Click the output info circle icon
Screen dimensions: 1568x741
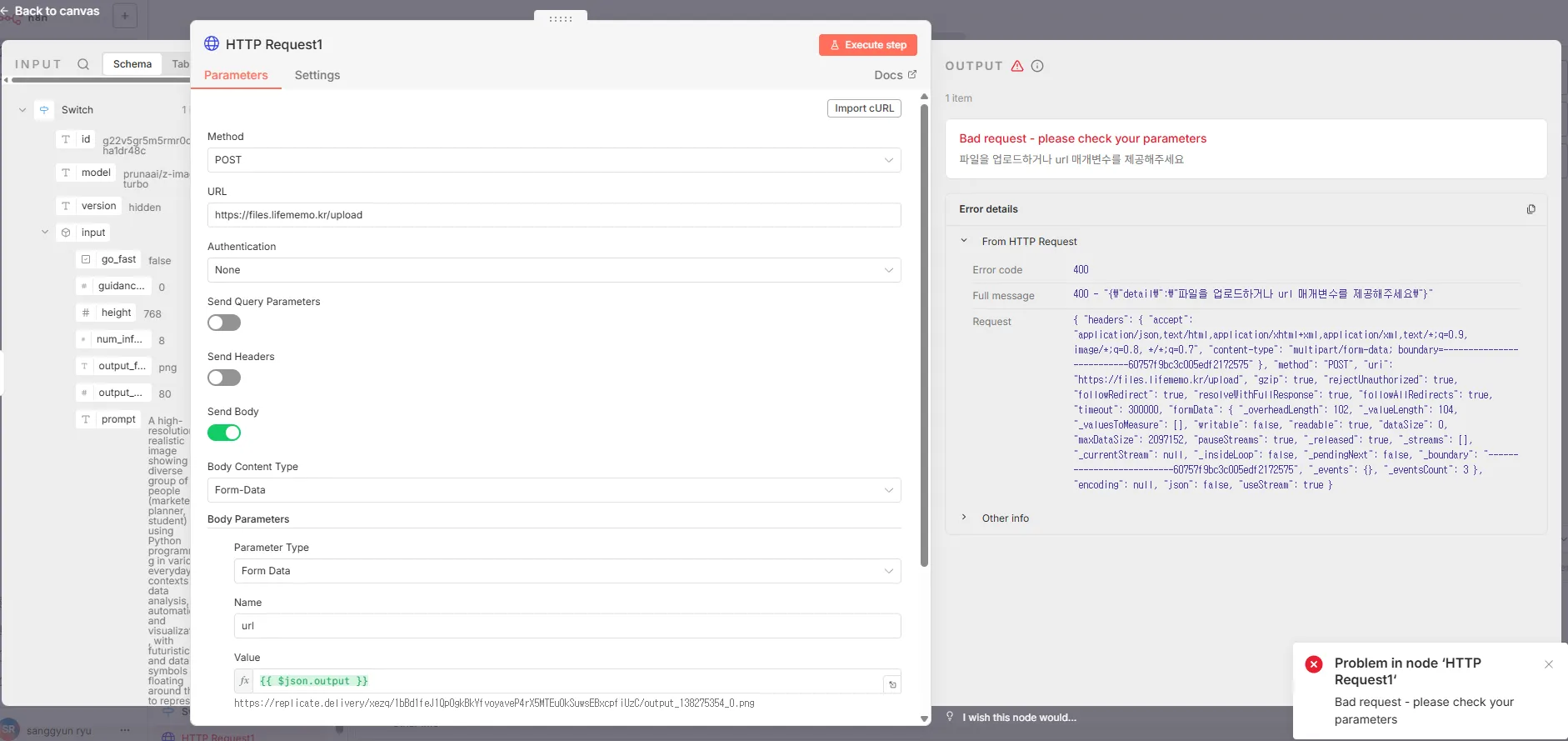tap(1037, 66)
